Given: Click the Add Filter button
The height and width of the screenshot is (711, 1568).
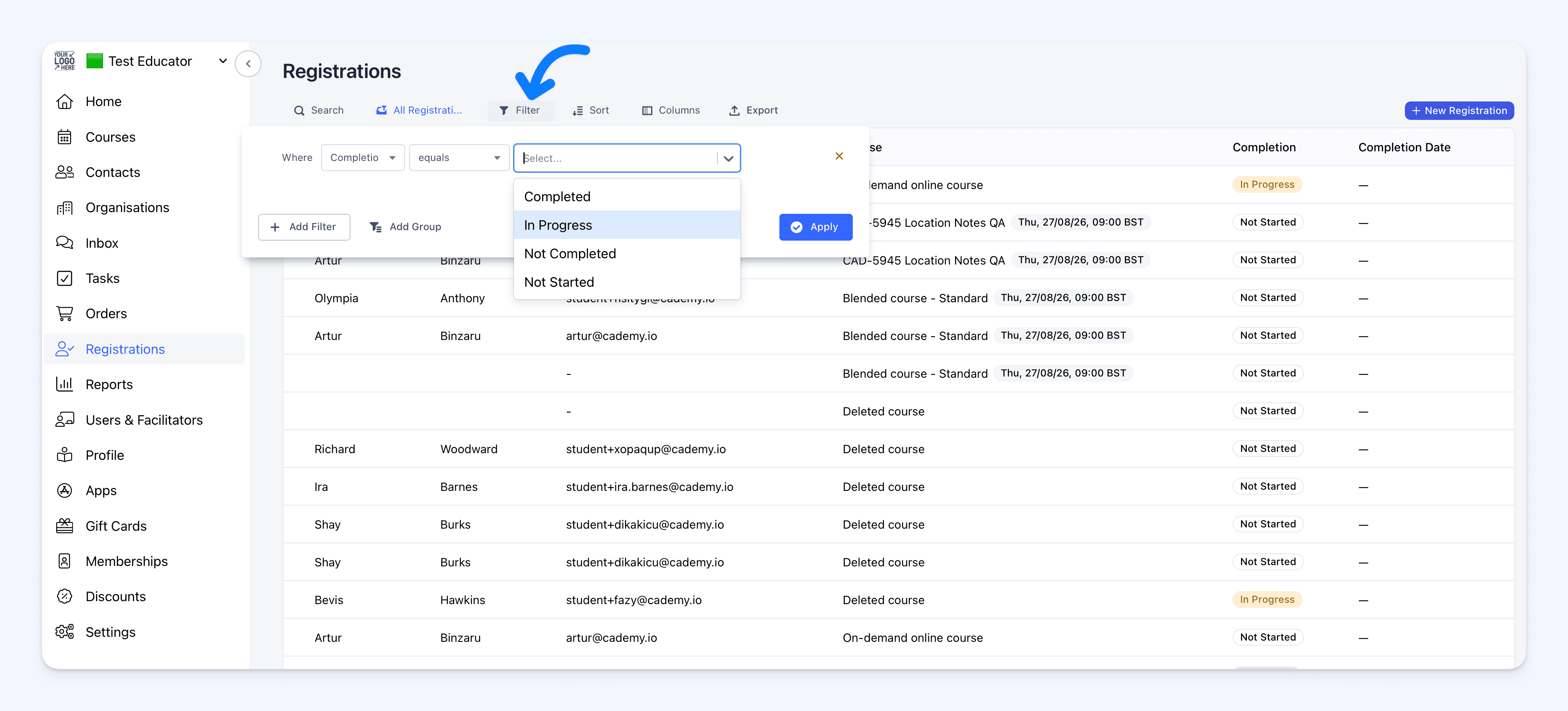Looking at the screenshot, I should 304,226.
